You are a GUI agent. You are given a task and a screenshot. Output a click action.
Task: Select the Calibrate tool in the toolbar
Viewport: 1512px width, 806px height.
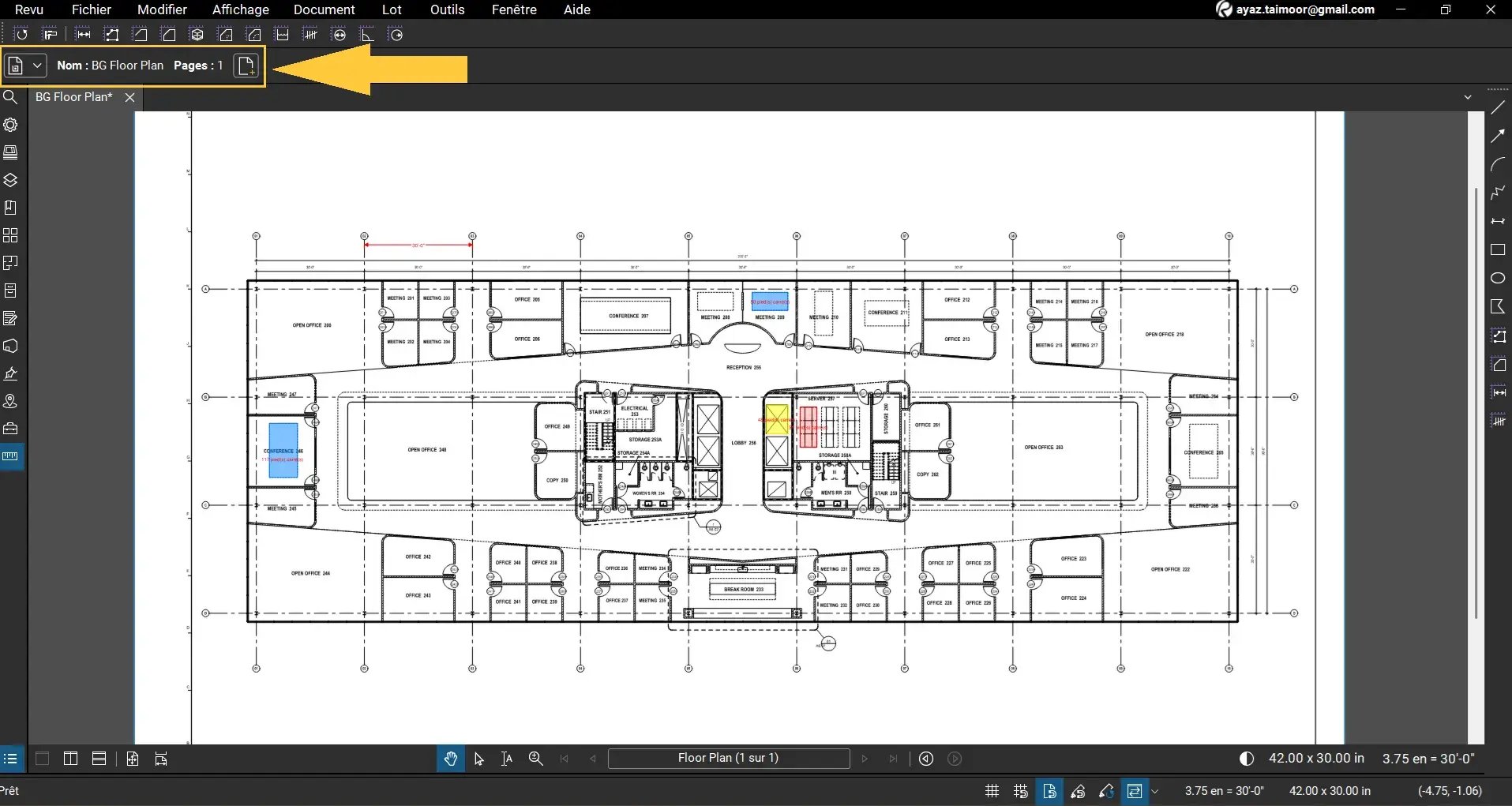pyautogui.click(x=51, y=34)
